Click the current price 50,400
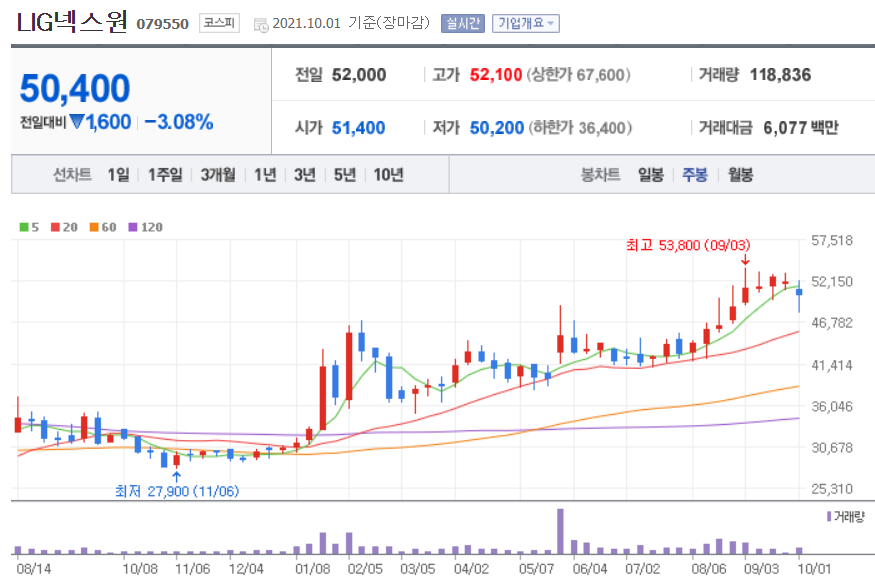 tap(75, 88)
